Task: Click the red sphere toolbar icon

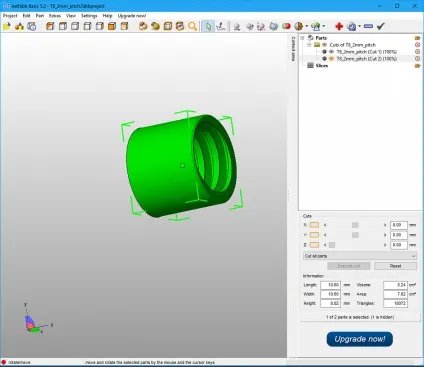Action: (286, 26)
